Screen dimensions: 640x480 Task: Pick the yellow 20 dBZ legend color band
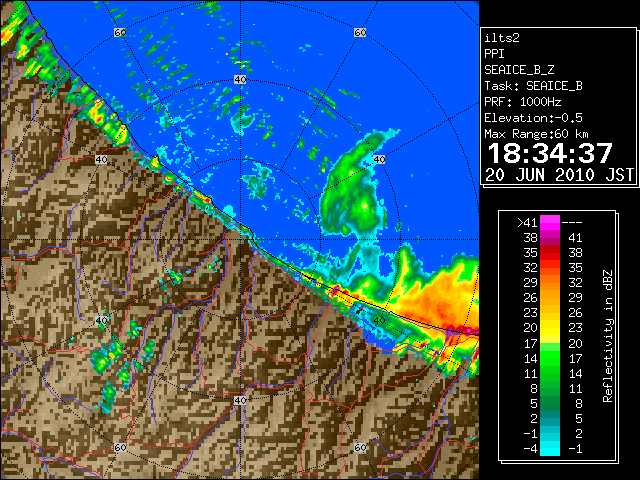coord(550,328)
